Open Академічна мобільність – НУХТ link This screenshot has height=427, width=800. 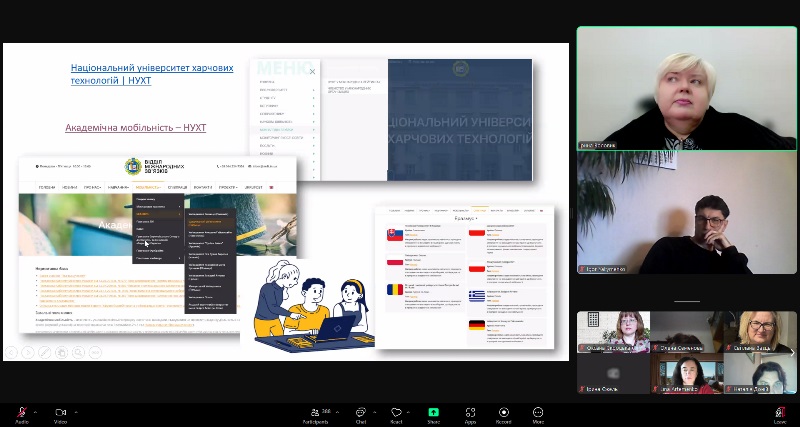pos(136,128)
